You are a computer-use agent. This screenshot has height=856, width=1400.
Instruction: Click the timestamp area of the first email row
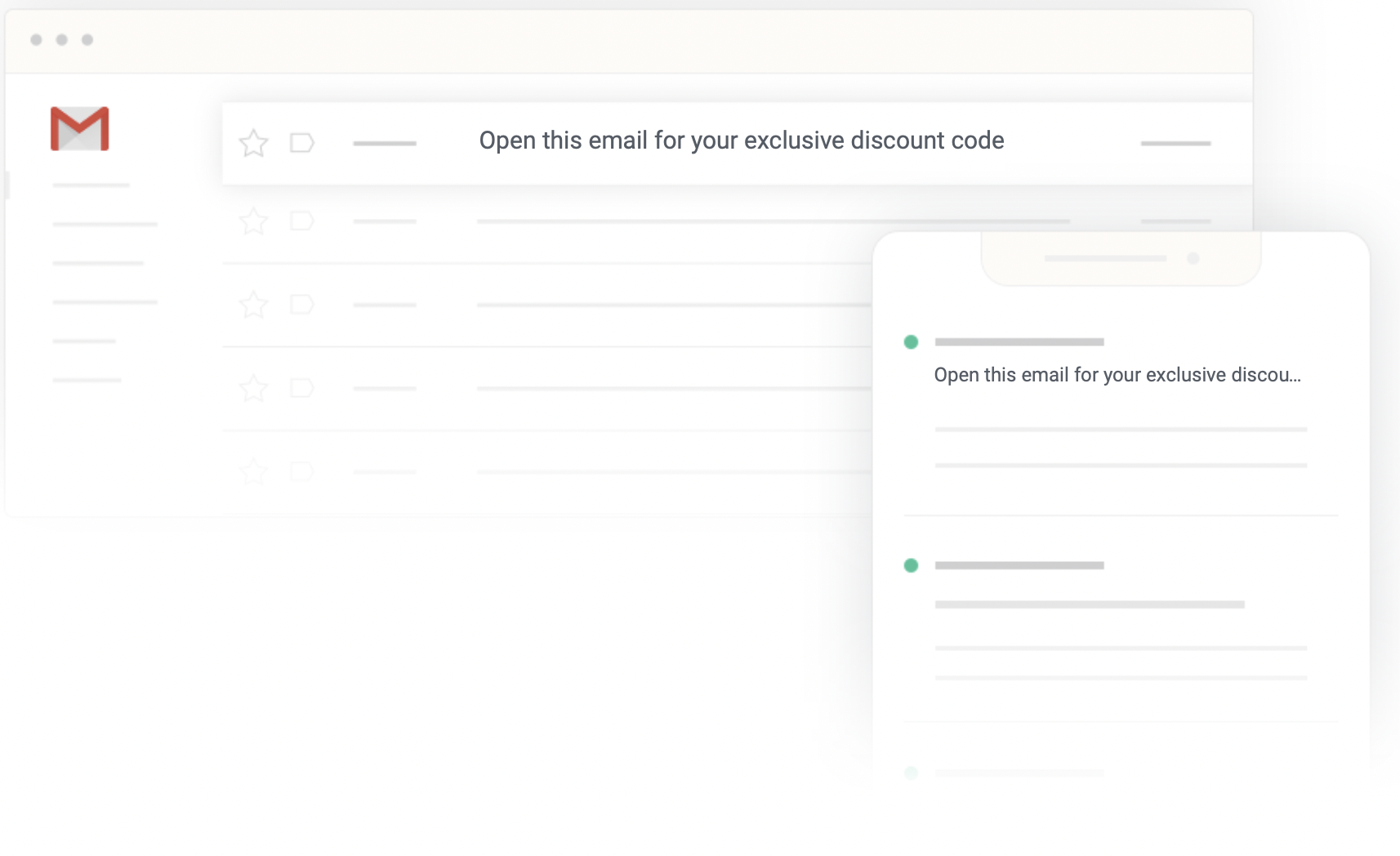[x=1175, y=143]
